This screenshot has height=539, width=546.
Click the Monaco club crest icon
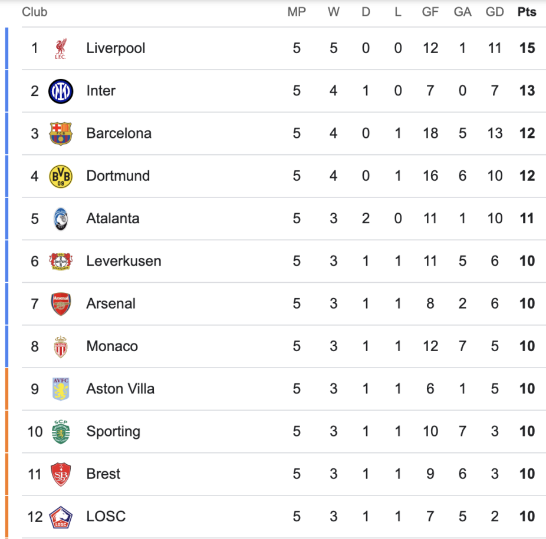tap(61, 347)
